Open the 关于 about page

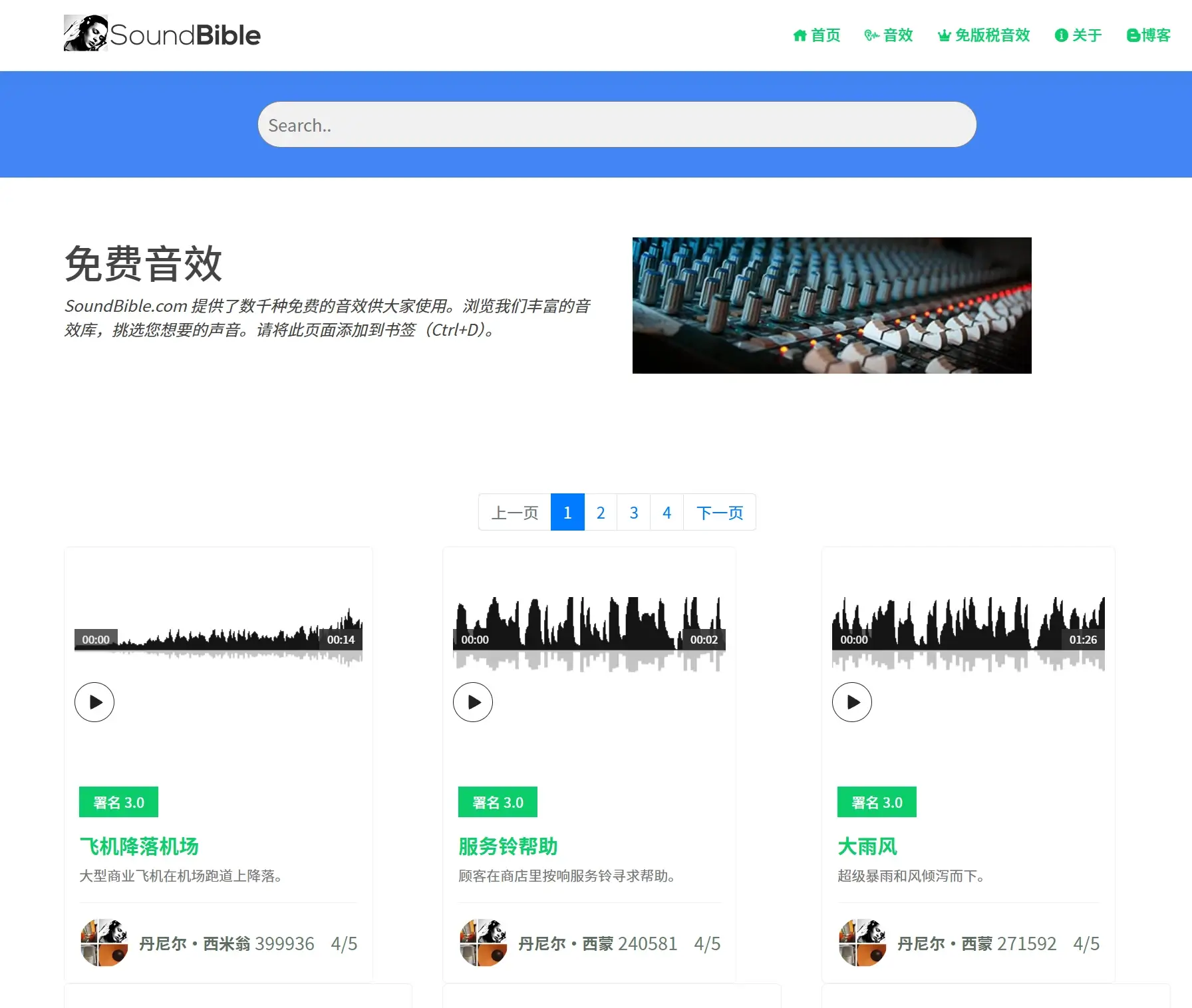(x=1078, y=35)
